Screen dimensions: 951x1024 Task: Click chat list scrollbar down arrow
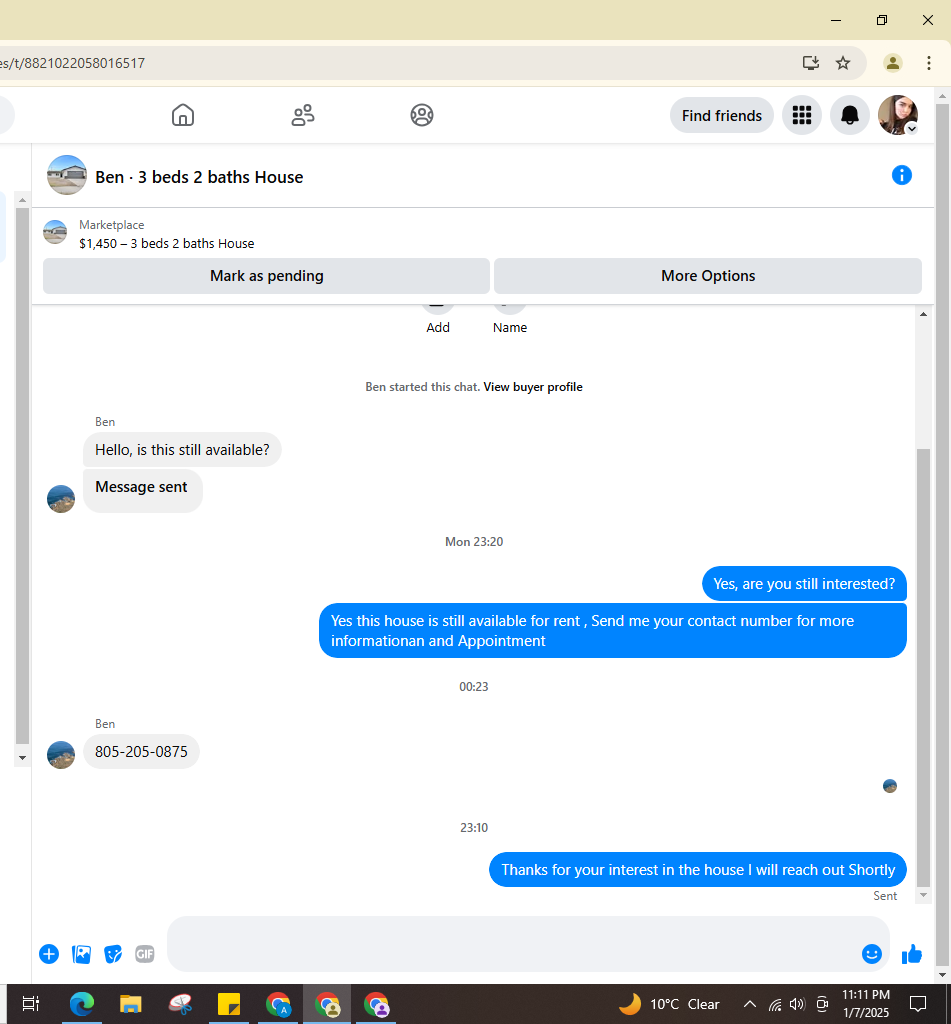pos(22,758)
